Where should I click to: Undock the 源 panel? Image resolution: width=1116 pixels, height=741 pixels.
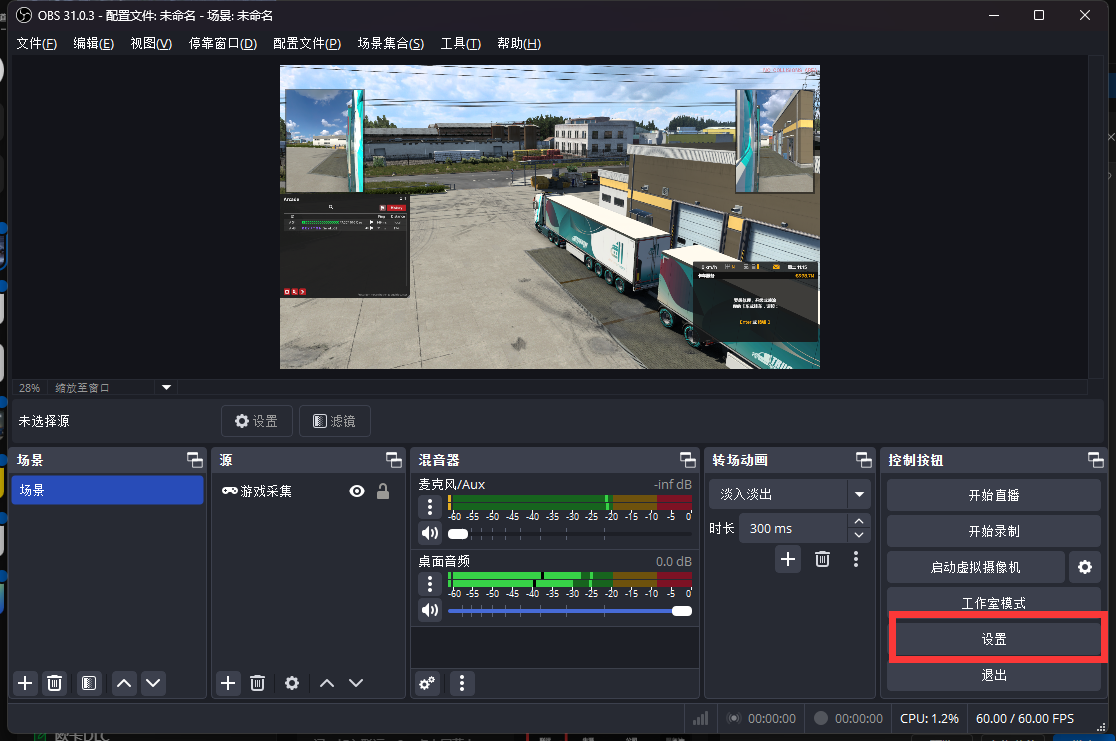pos(394,460)
